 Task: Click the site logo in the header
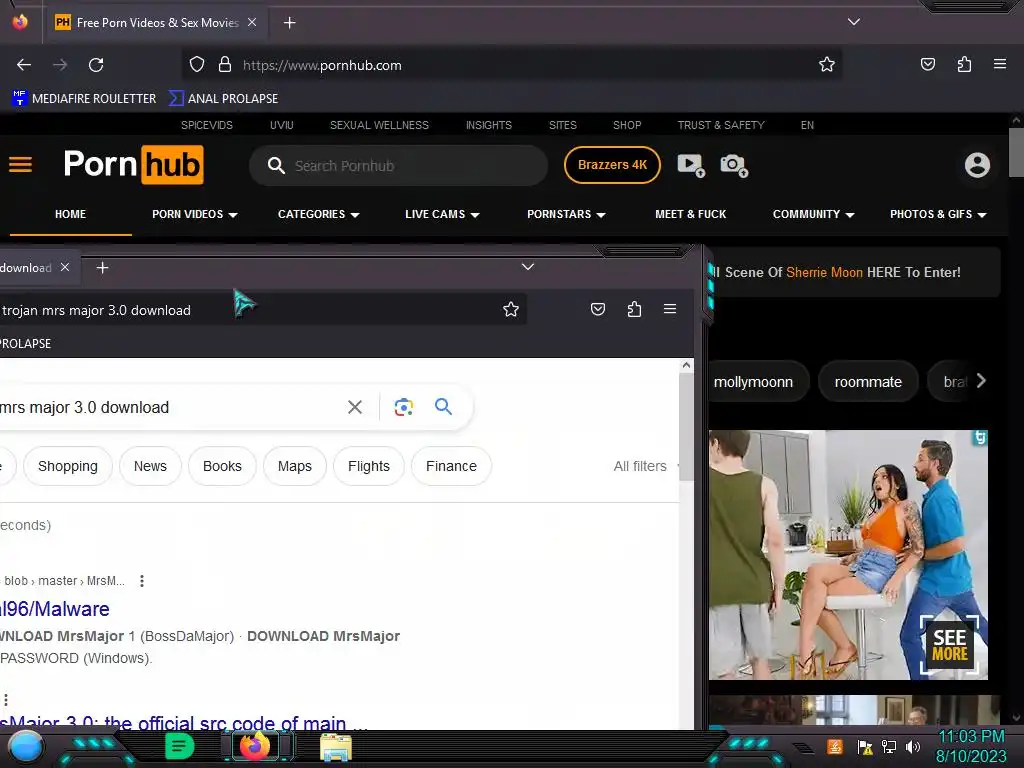pyautogui.click(x=133, y=165)
